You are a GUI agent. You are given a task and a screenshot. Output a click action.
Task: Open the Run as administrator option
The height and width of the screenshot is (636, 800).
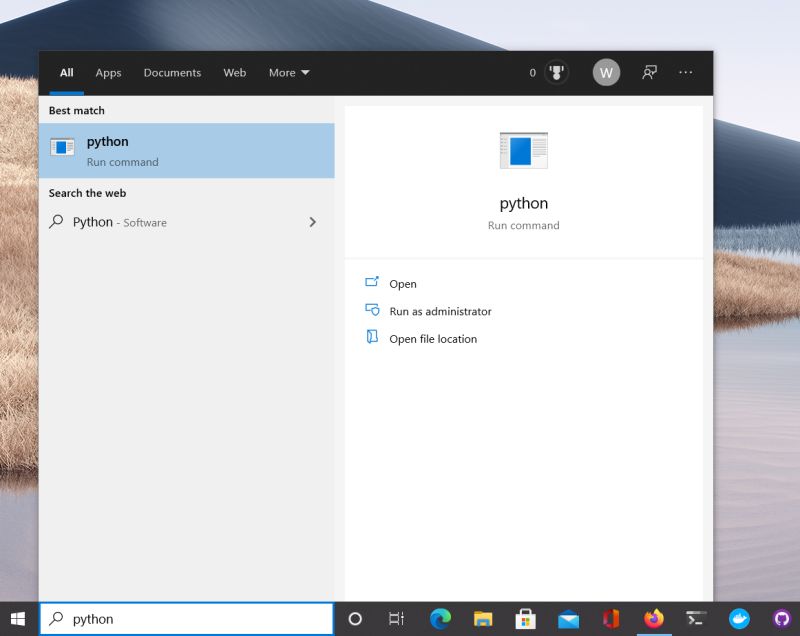[440, 311]
